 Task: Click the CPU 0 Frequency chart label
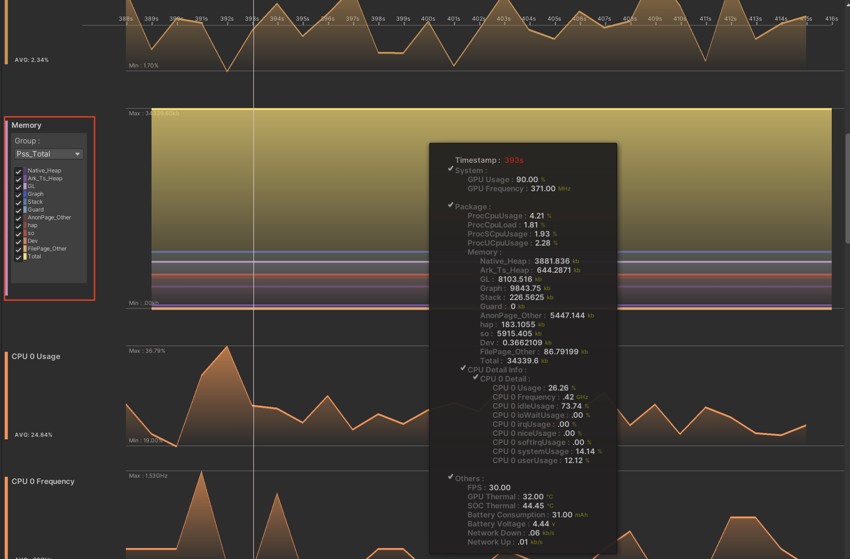(43, 481)
